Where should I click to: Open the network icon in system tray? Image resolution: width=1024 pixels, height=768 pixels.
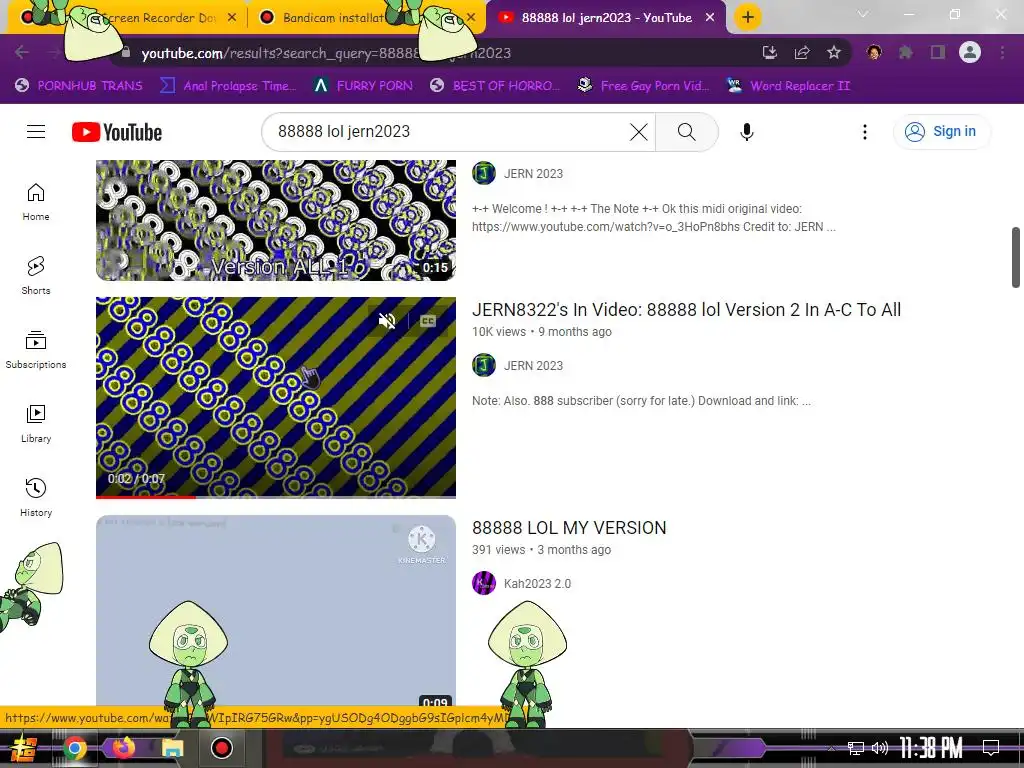pos(856,748)
